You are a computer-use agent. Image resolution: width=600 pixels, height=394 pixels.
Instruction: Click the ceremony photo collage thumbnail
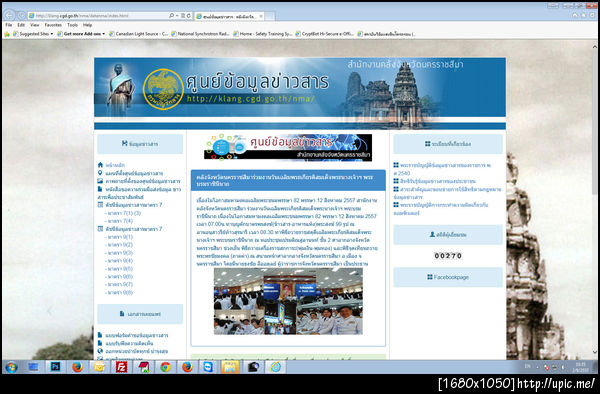coord(288,301)
